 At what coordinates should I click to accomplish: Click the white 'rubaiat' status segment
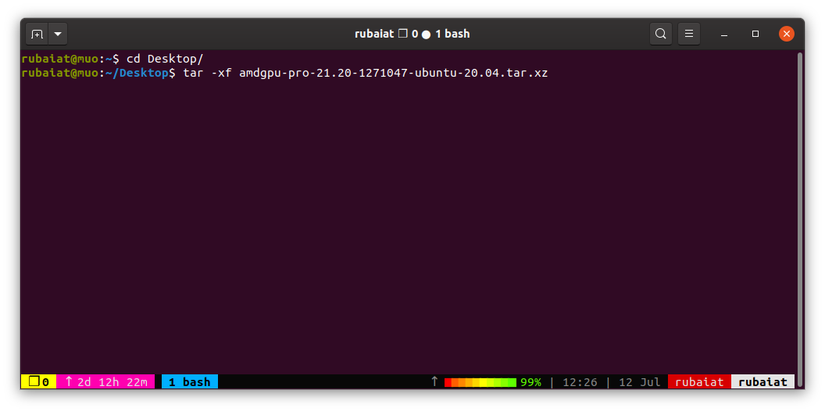(763, 381)
